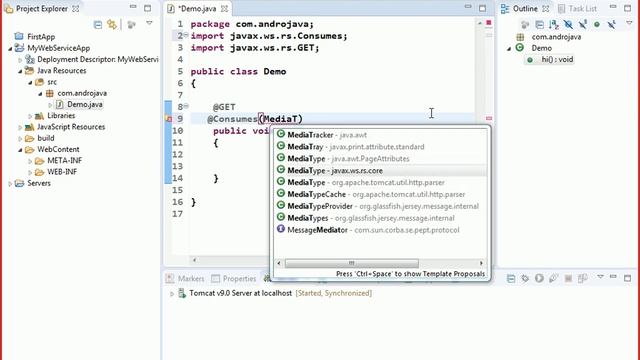This screenshot has width=640, height=360.
Task: Collapse the com.androjava package node
Action: coord(40,93)
